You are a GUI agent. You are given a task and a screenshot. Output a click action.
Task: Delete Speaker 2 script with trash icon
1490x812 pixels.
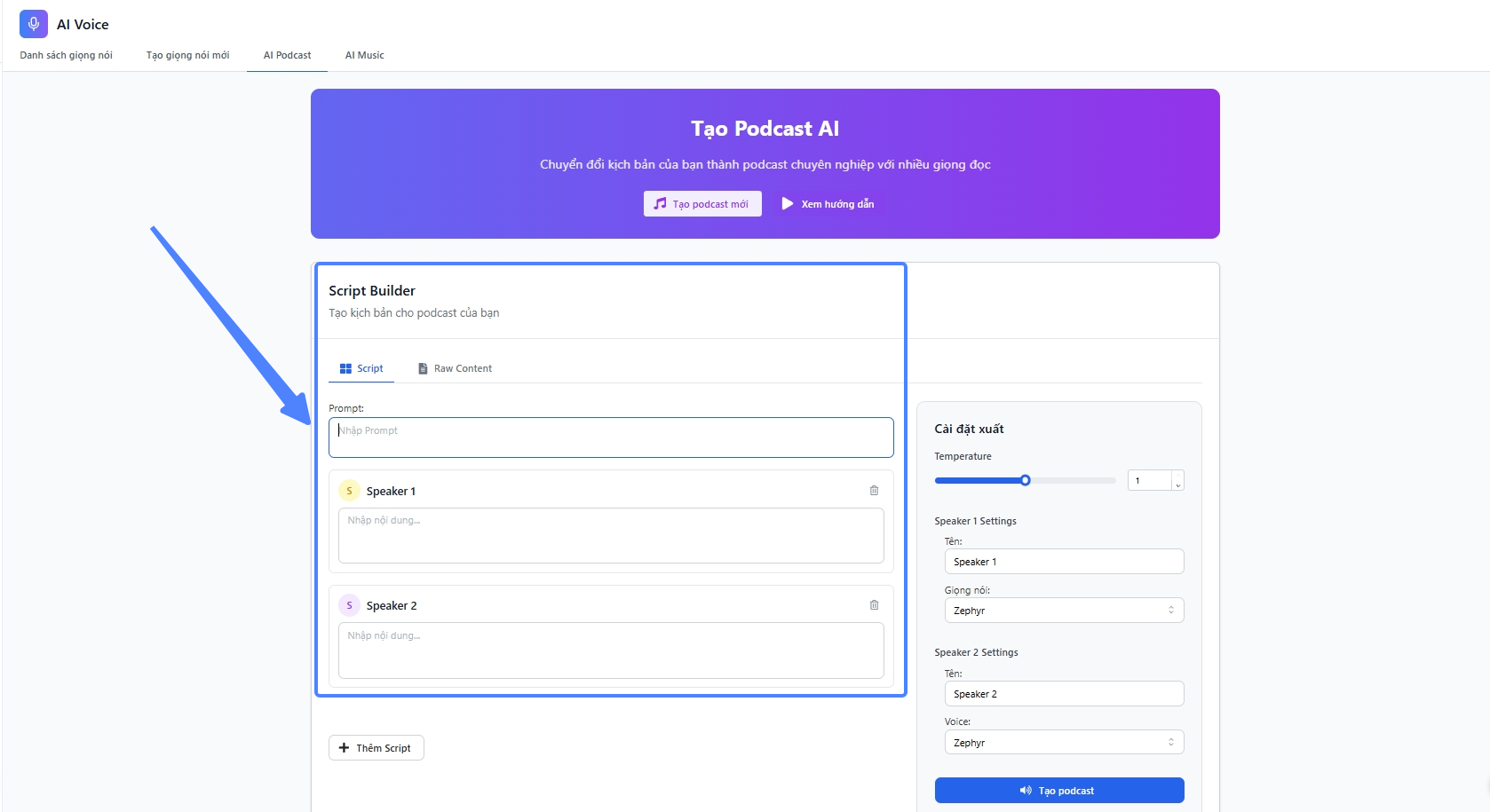[x=874, y=605]
